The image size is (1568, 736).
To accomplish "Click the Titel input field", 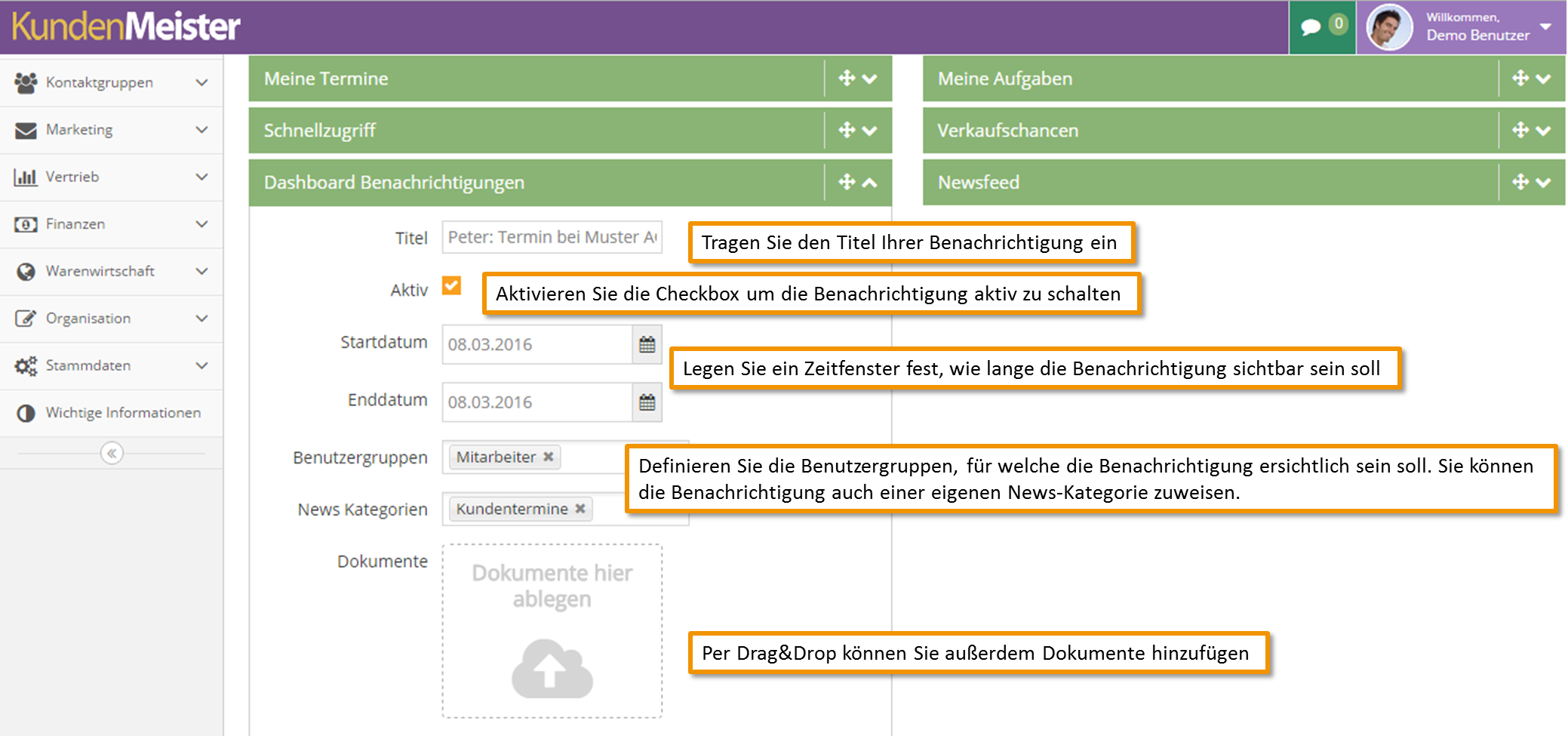I will click(x=552, y=237).
